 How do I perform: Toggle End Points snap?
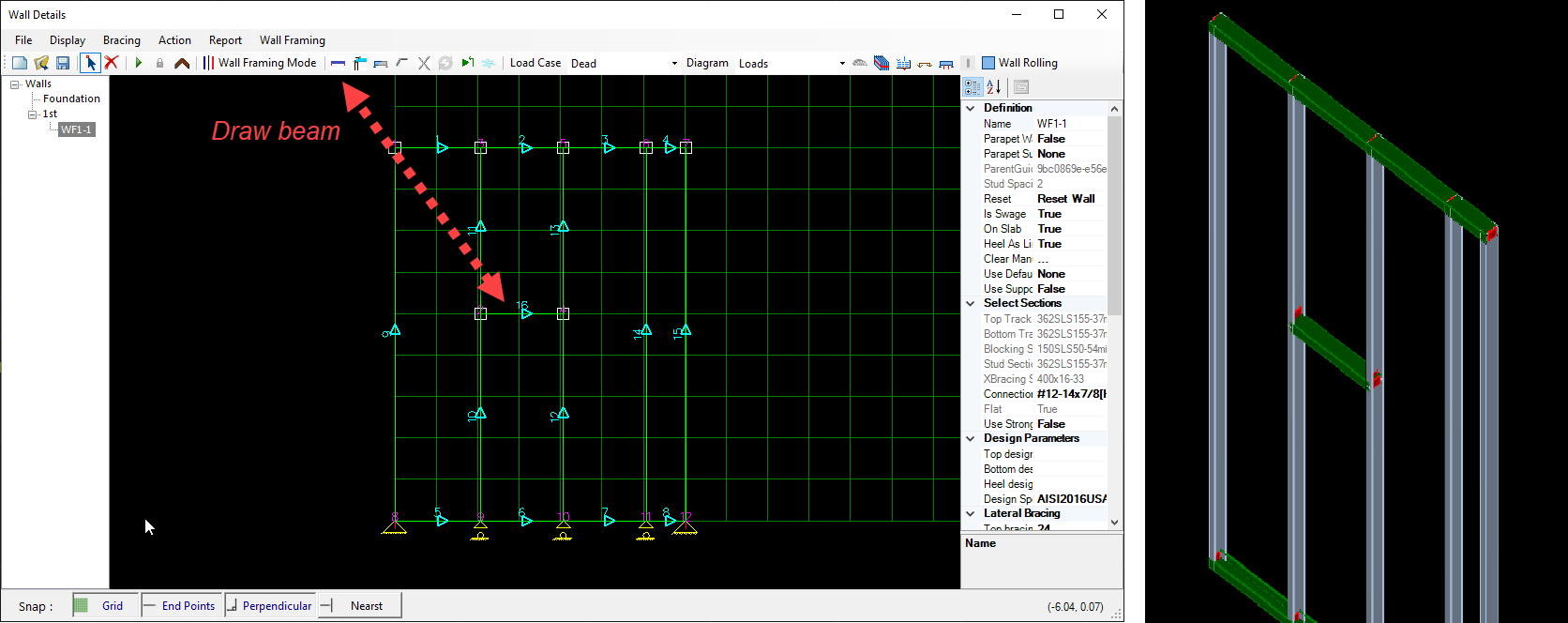click(181, 606)
